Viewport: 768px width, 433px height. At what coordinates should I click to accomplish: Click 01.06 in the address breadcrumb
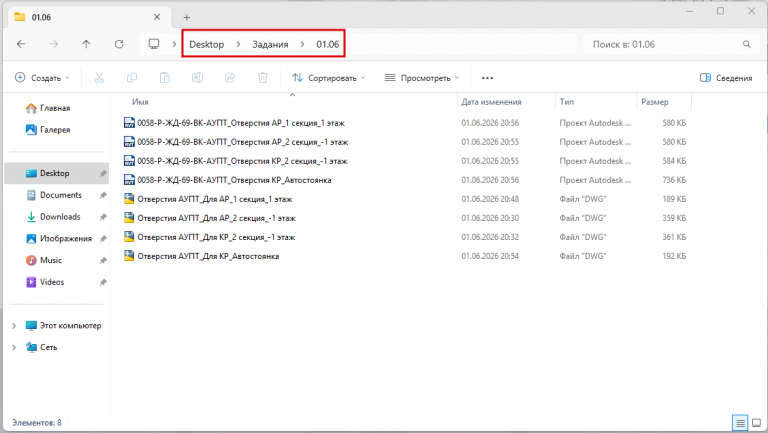[x=328, y=45]
